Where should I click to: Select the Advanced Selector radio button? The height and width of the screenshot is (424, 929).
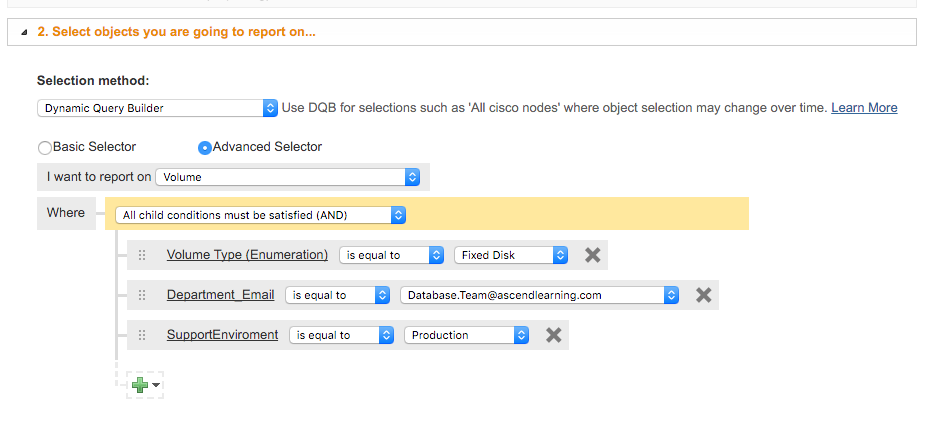pos(205,148)
